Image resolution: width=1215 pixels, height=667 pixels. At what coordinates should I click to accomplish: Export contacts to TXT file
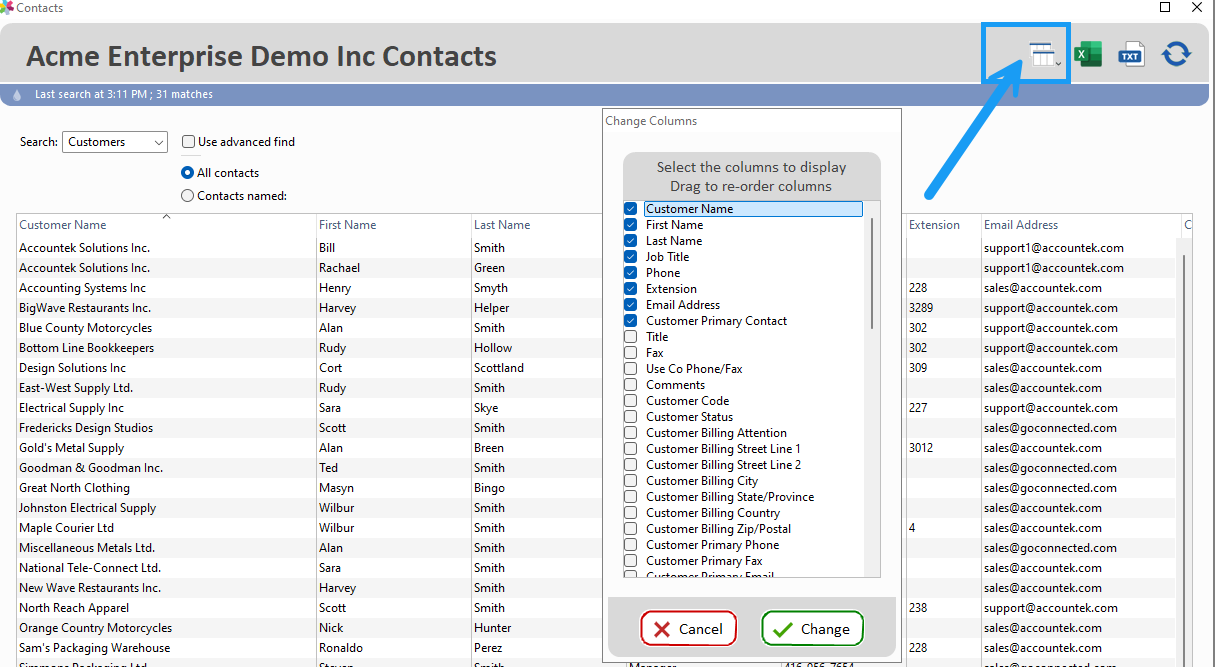1131,54
